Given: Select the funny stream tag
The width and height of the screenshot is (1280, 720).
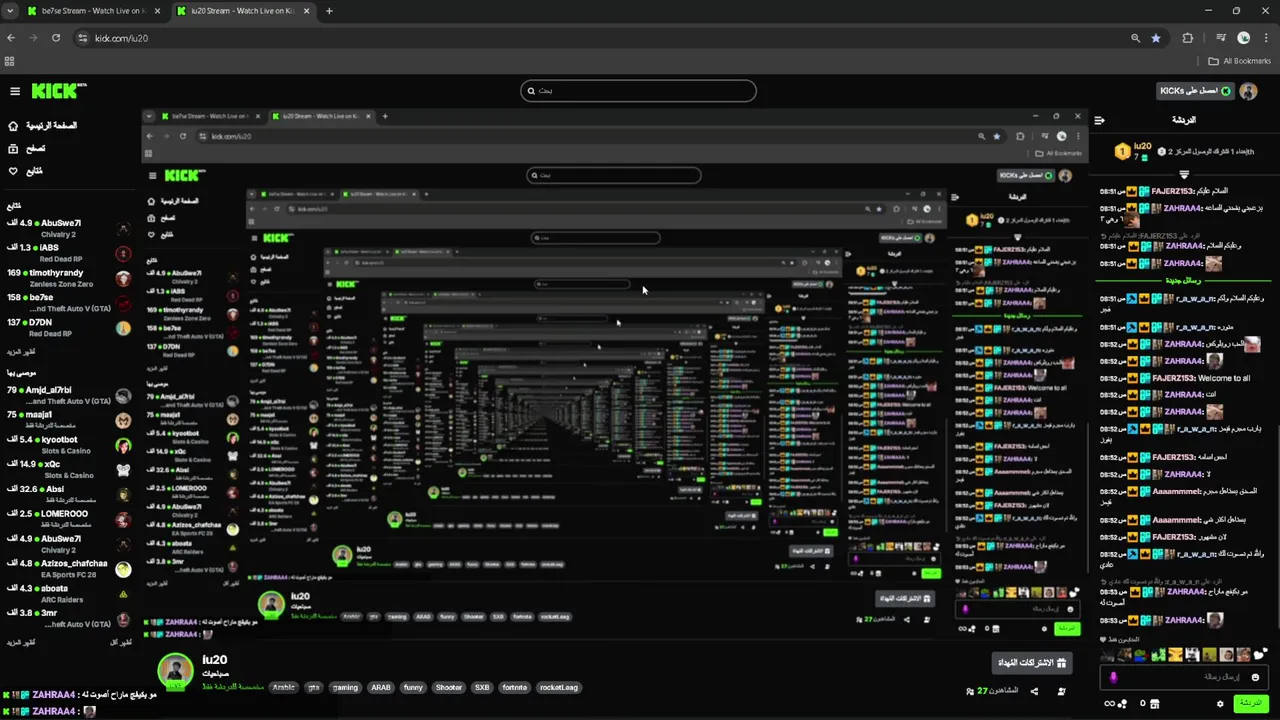Looking at the screenshot, I should click(x=413, y=688).
